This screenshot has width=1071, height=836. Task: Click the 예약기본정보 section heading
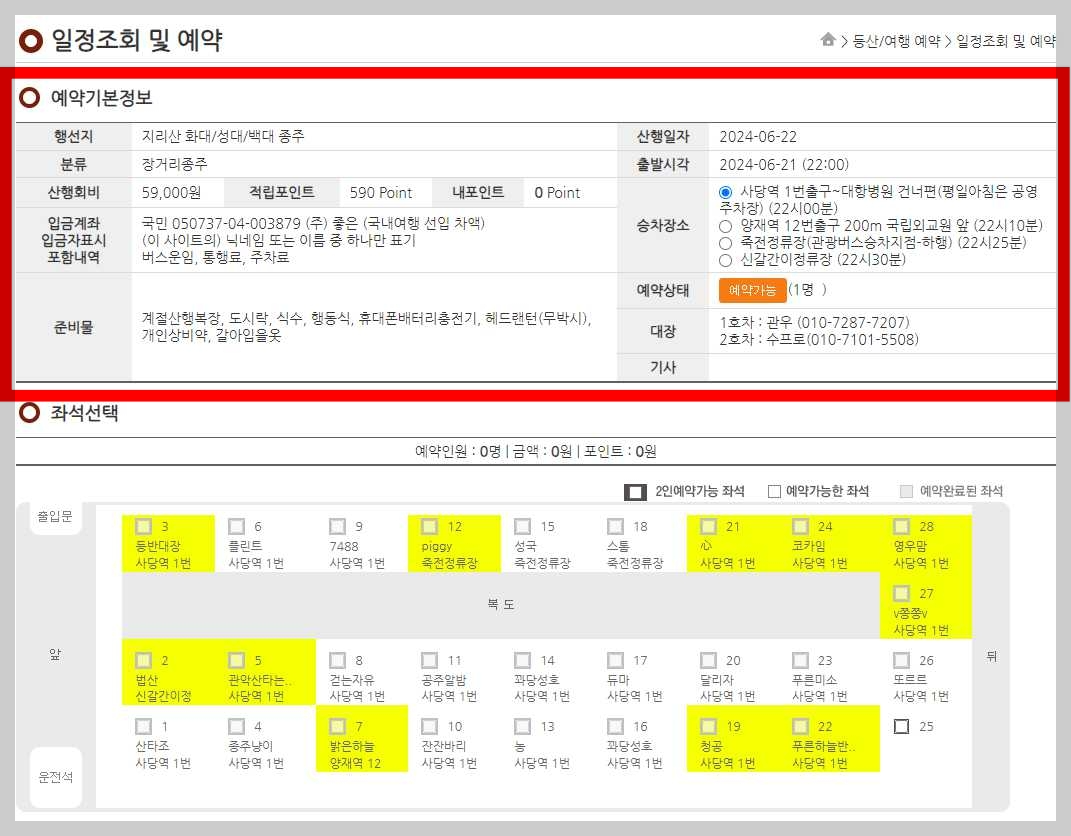pos(101,98)
